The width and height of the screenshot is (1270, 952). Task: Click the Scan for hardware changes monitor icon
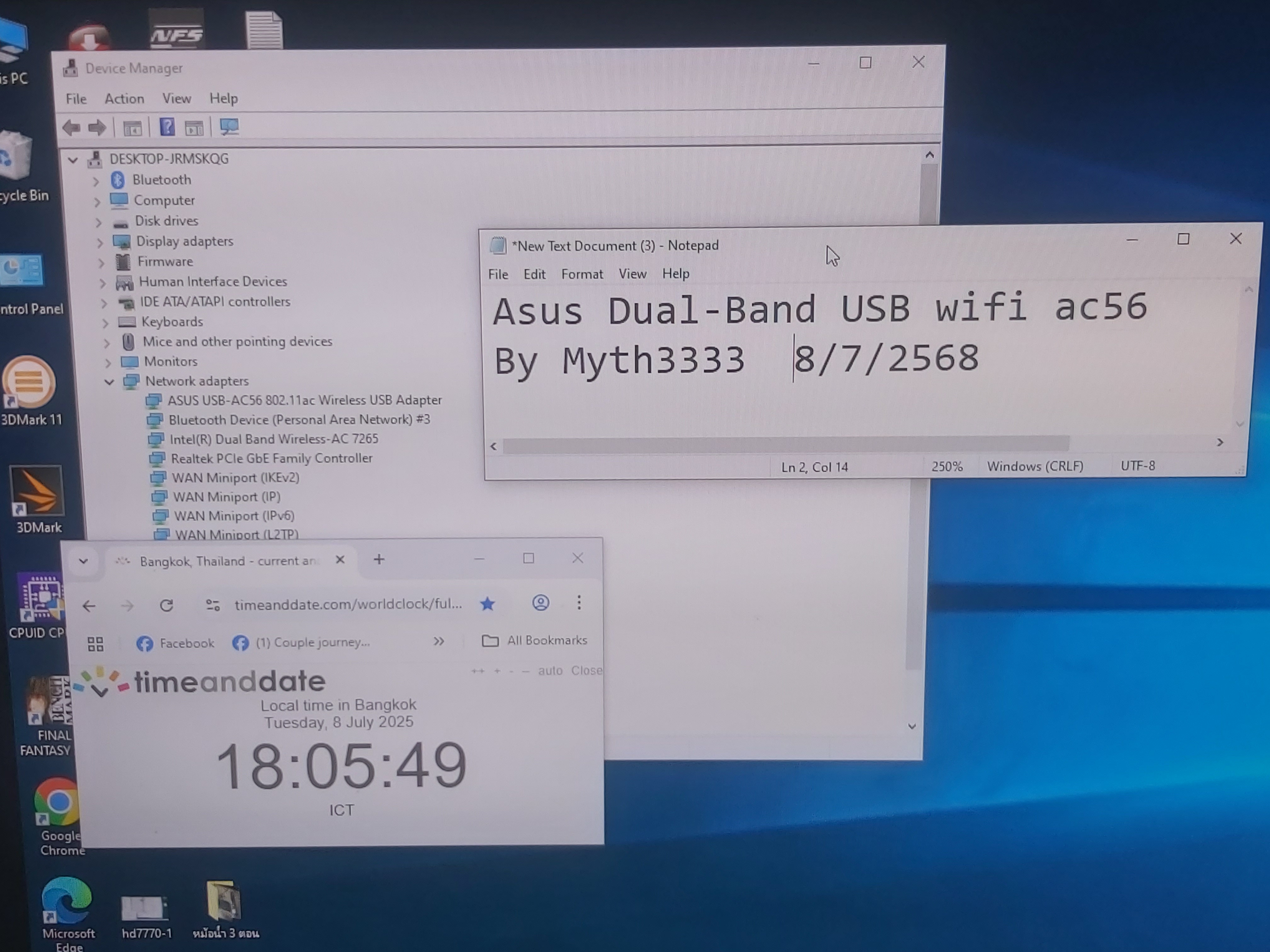pos(229,127)
